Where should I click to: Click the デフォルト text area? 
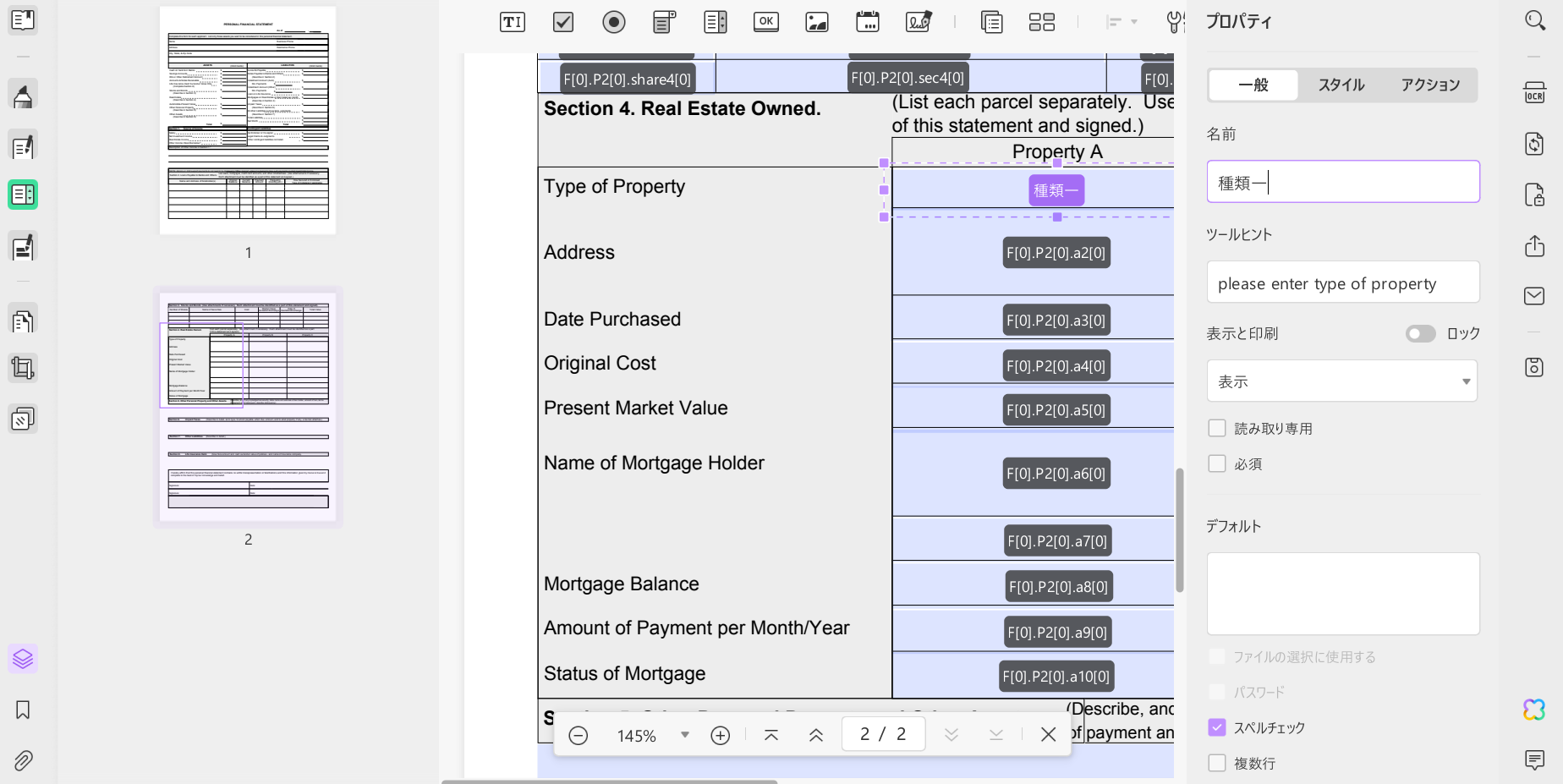coord(1343,594)
